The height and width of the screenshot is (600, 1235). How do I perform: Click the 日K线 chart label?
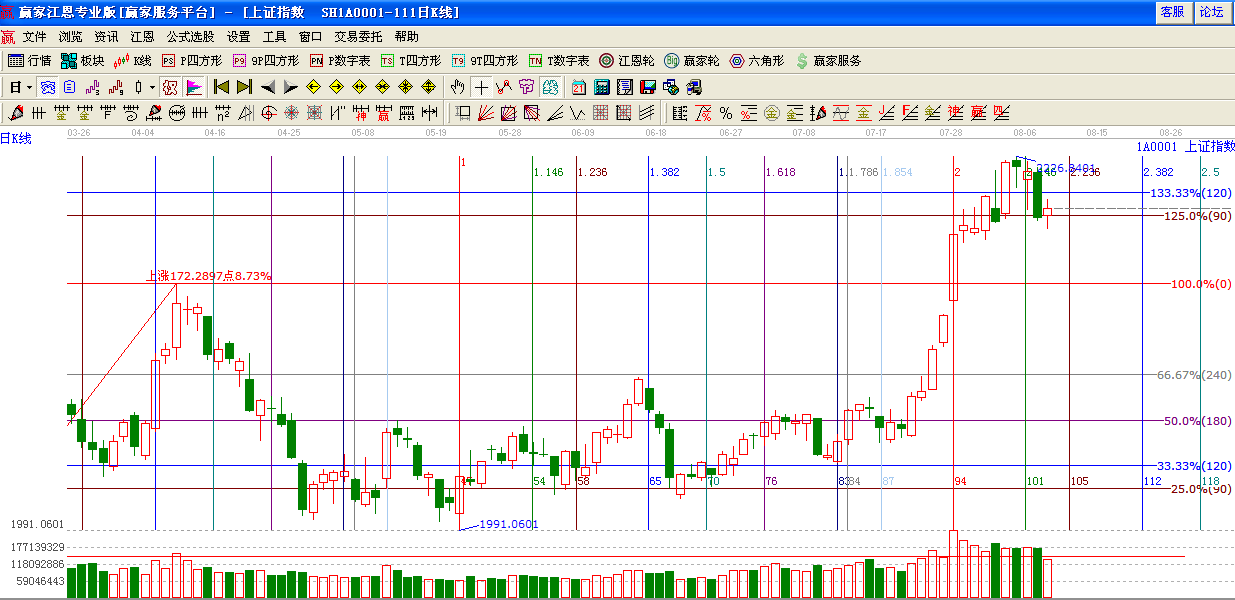(16, 138)
